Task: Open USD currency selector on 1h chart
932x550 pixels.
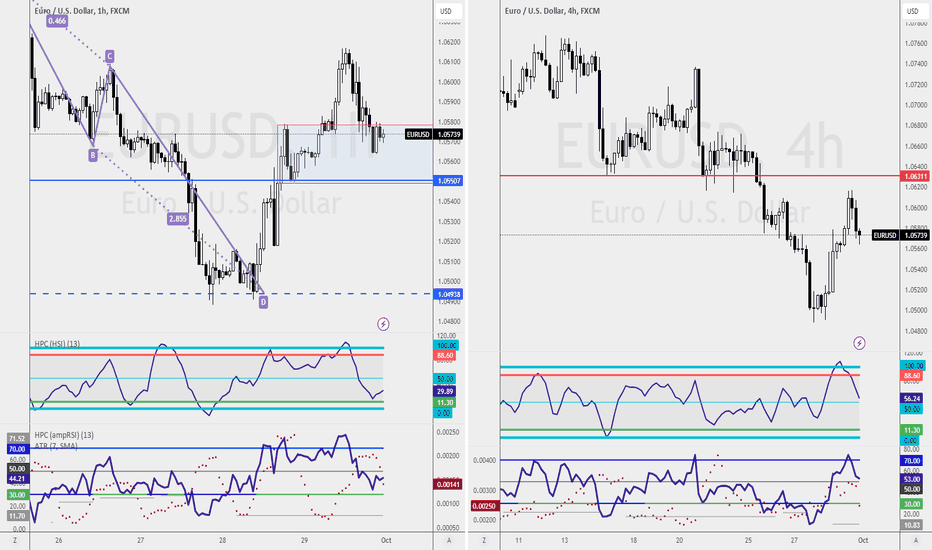Action: tap(446, 11)
